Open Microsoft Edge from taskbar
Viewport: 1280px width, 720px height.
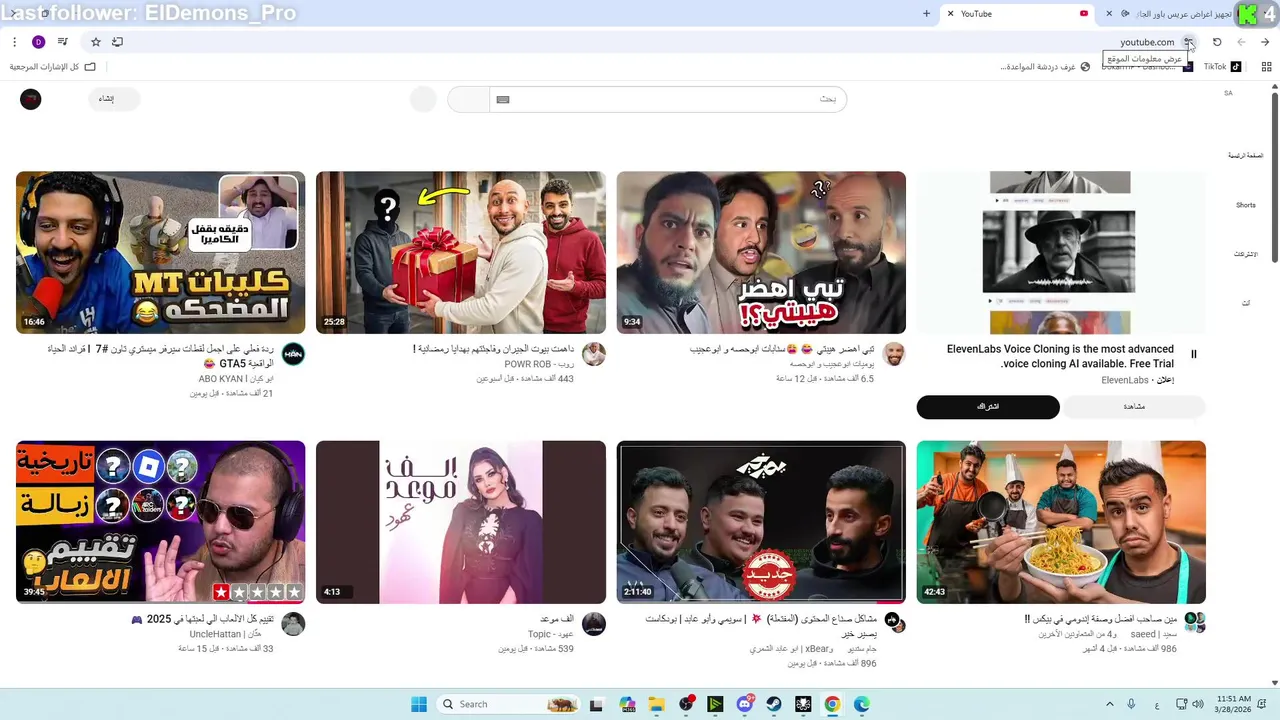tap(862, 704)
